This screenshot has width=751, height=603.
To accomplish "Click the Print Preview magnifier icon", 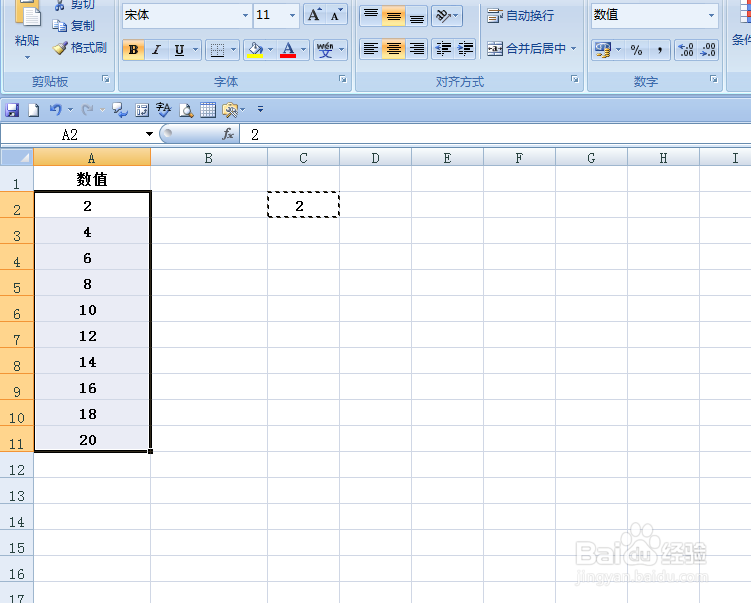I will 186,110.
